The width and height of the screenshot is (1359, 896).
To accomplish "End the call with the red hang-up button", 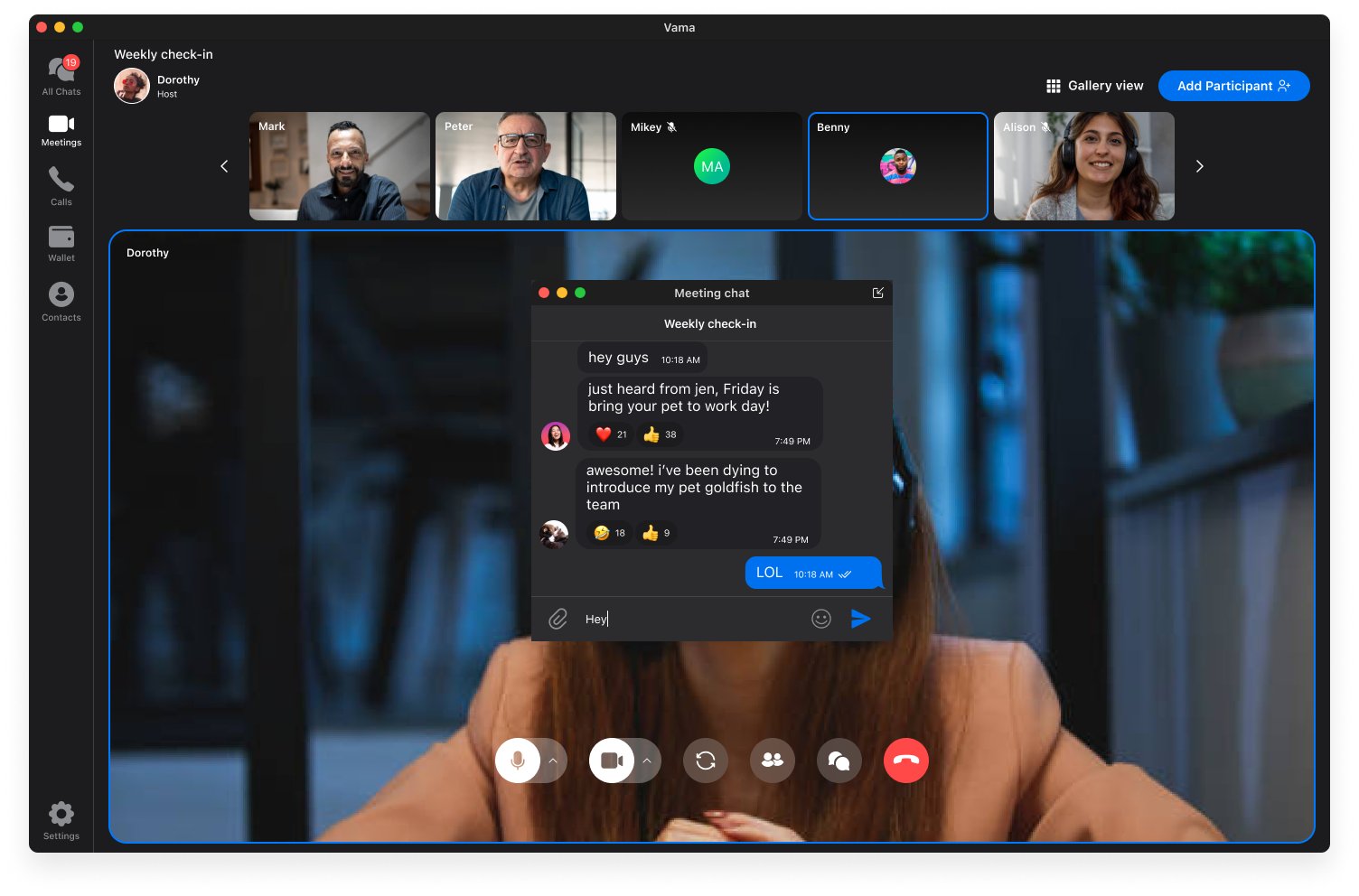I will 906,761.
